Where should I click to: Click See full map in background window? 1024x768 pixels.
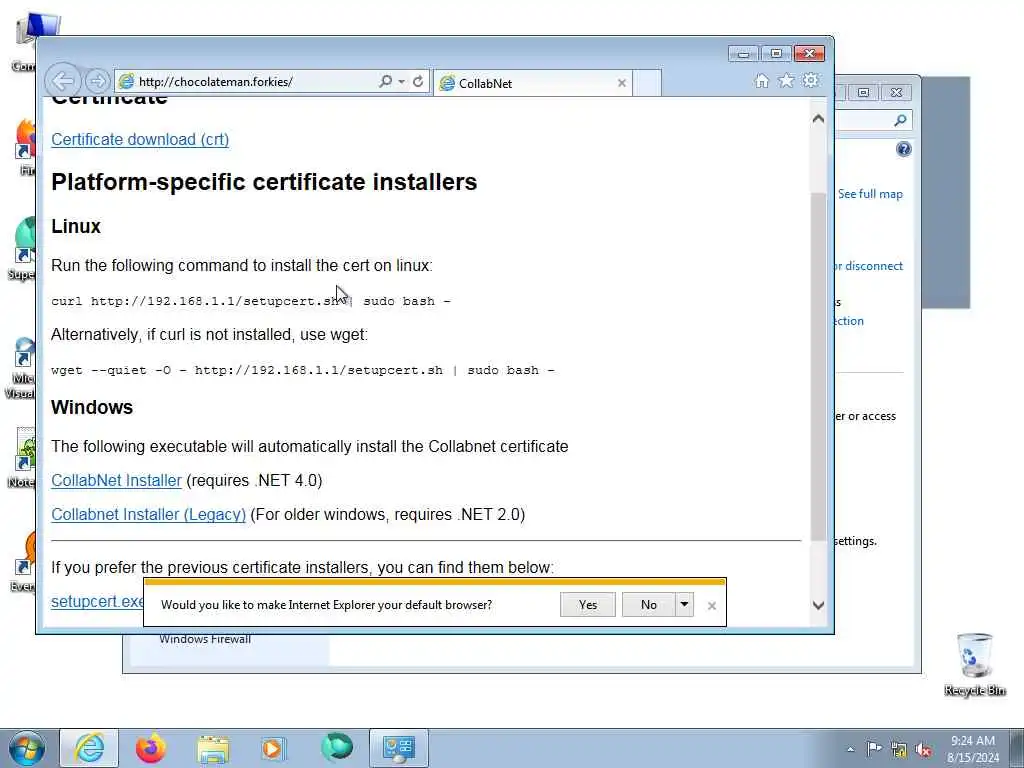[870, 194]
